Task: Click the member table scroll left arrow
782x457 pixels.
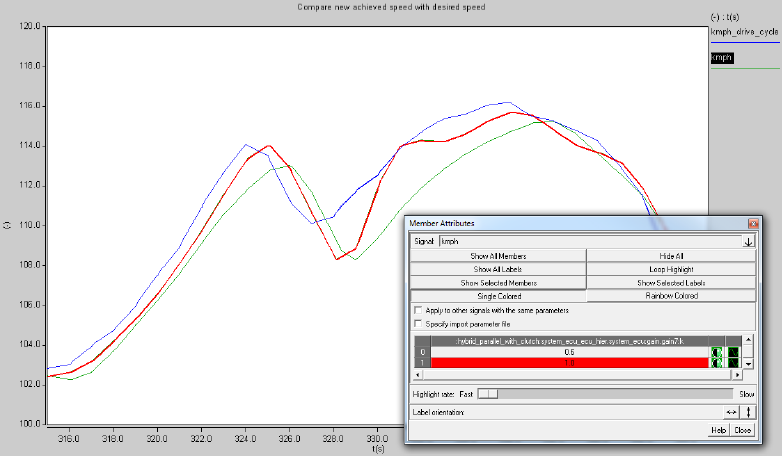Action: coord(418,374)
